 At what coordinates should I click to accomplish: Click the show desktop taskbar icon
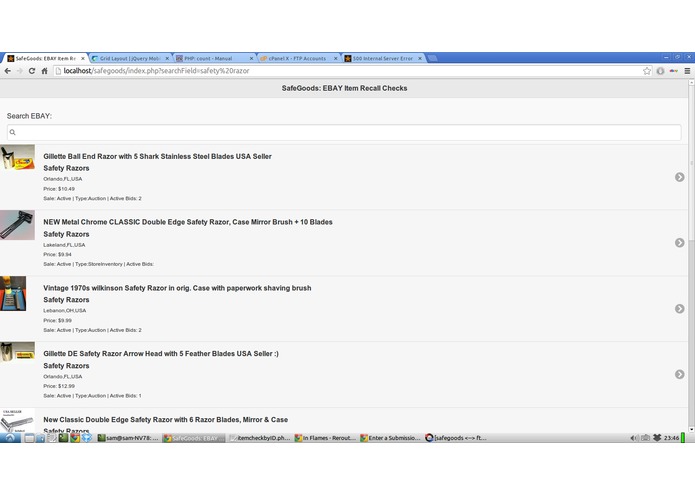click(29, 438)
